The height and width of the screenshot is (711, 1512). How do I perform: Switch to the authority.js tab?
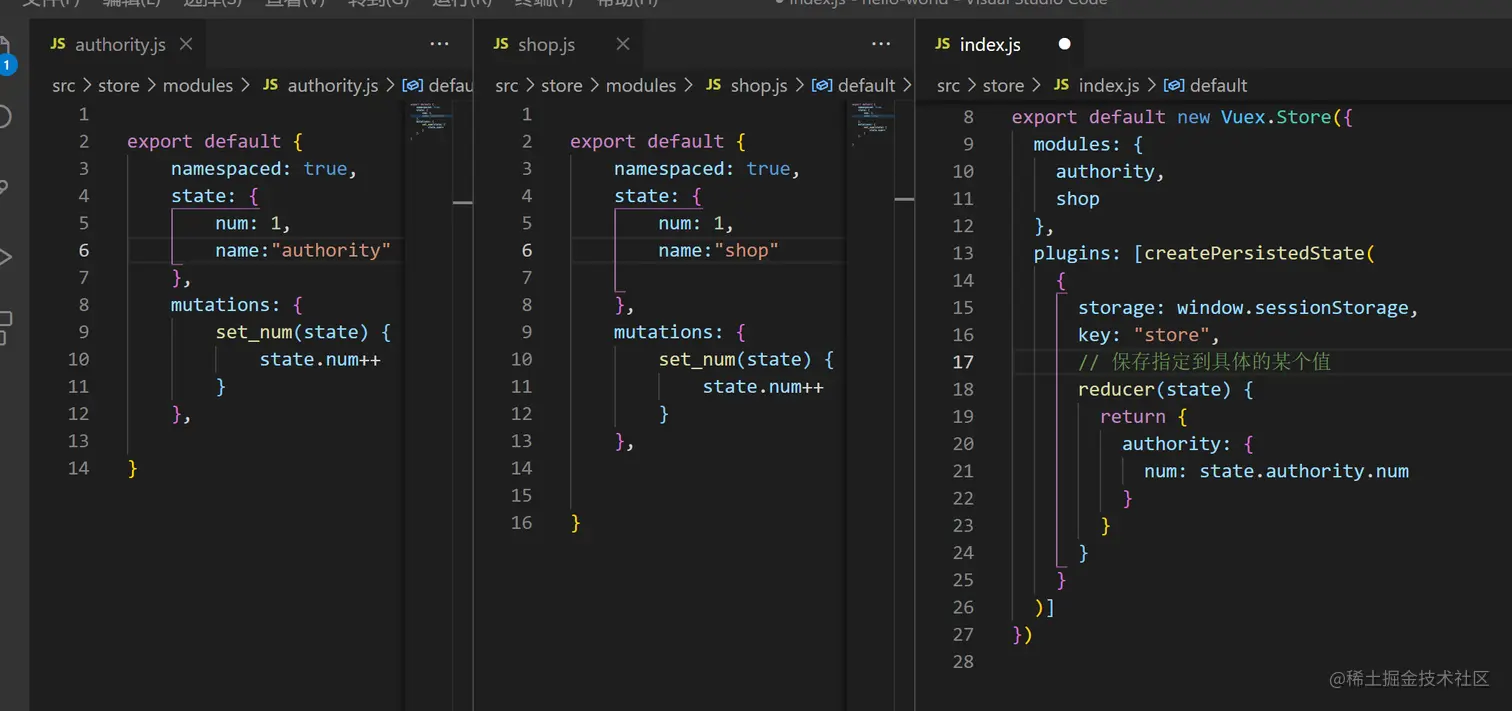point(119,44)
